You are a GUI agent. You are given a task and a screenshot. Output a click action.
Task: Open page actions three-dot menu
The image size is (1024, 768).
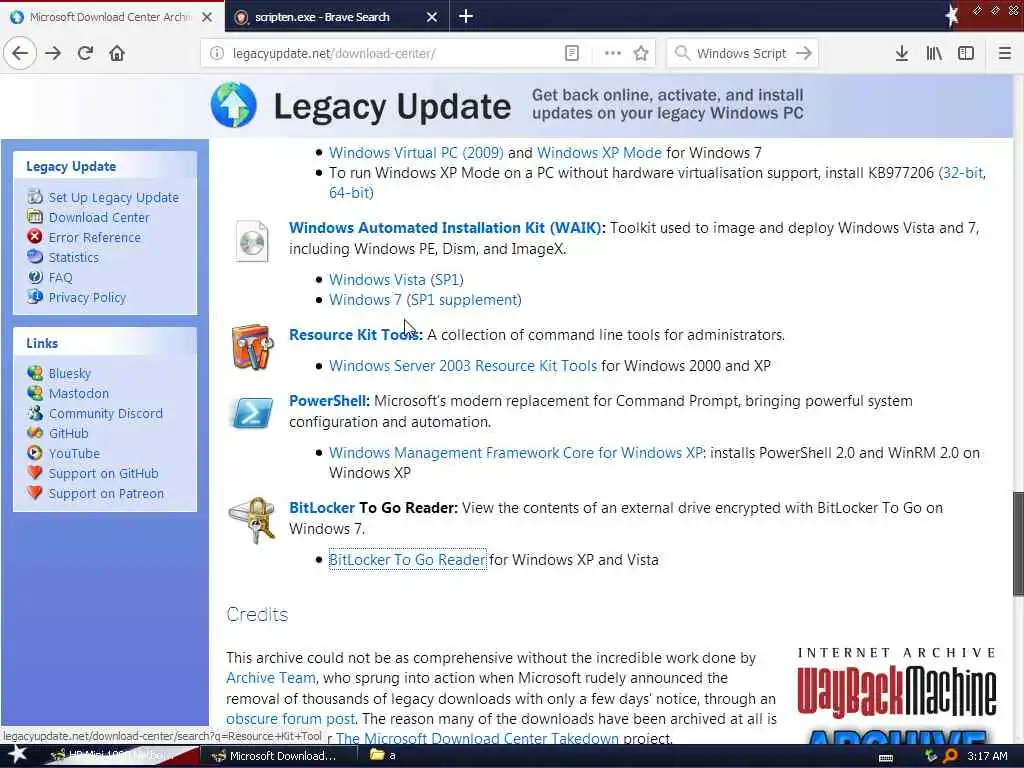pyautogui.click(x=613, y=54)
